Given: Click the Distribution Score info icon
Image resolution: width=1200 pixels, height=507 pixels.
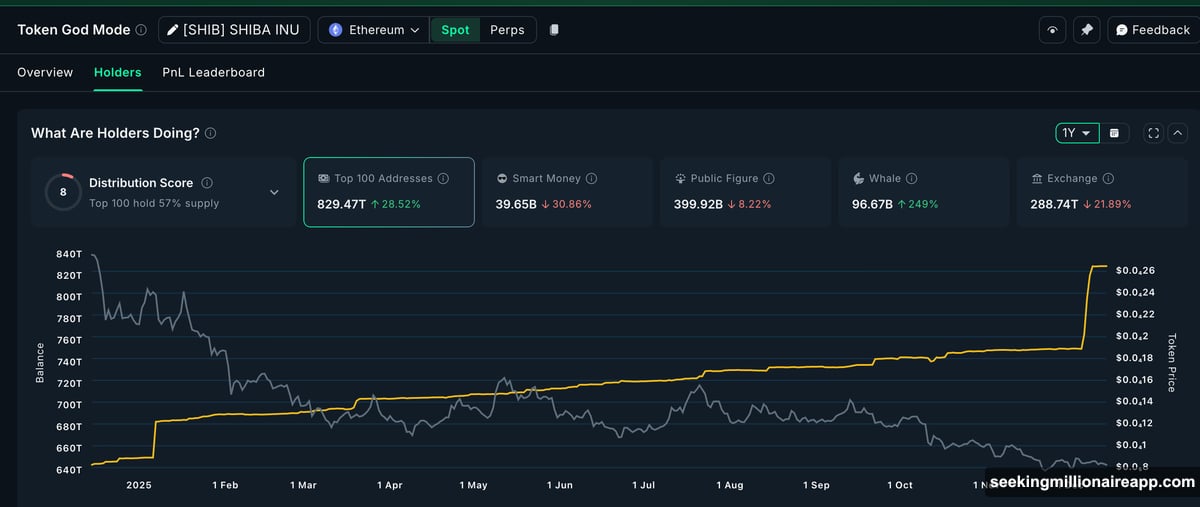Looking at the screenshot, I should [x=207, y=183].
